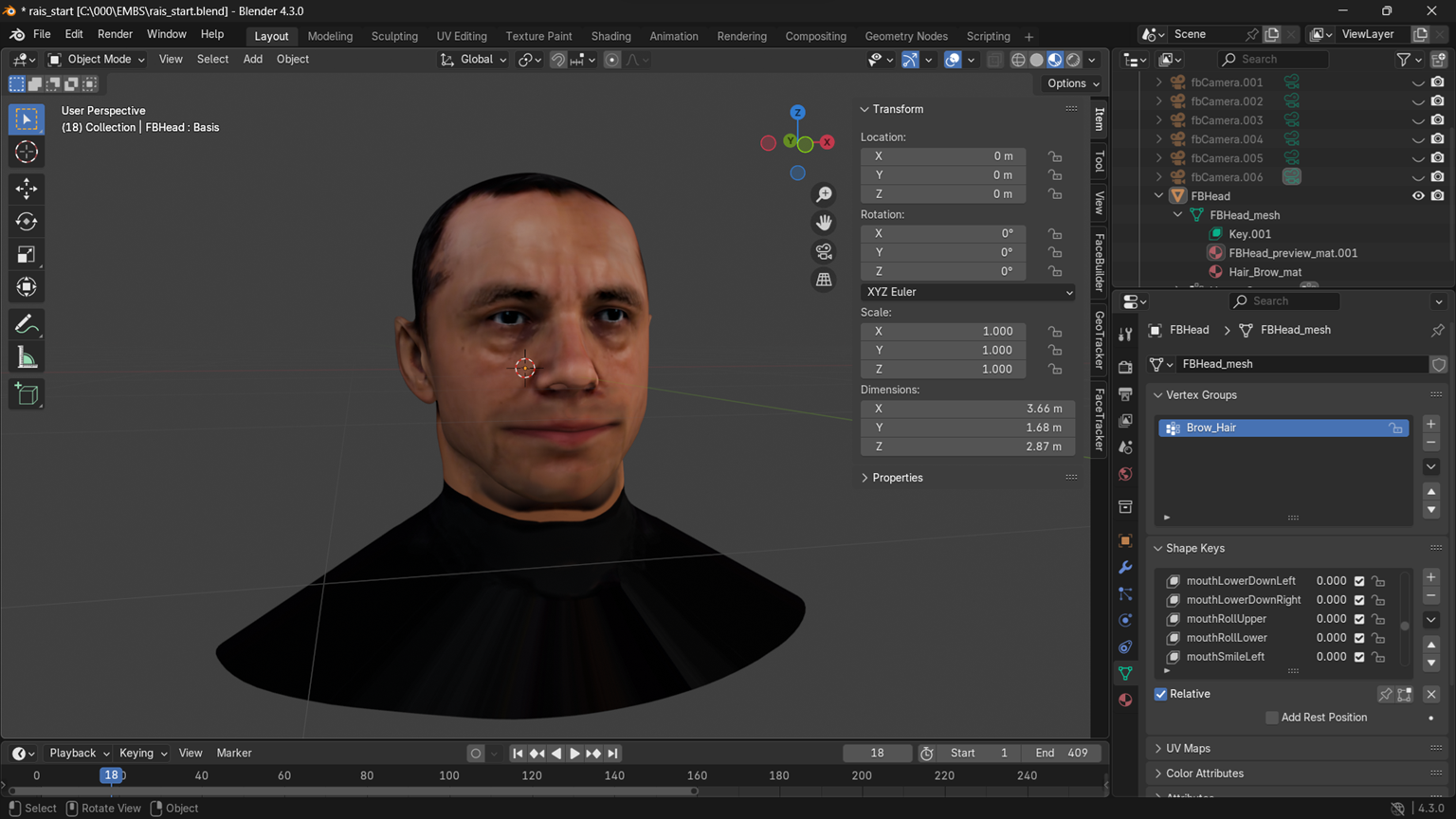
Task: Switch to the Shading workspace tab
Action: pyautogui.click(x=610, y=36)
